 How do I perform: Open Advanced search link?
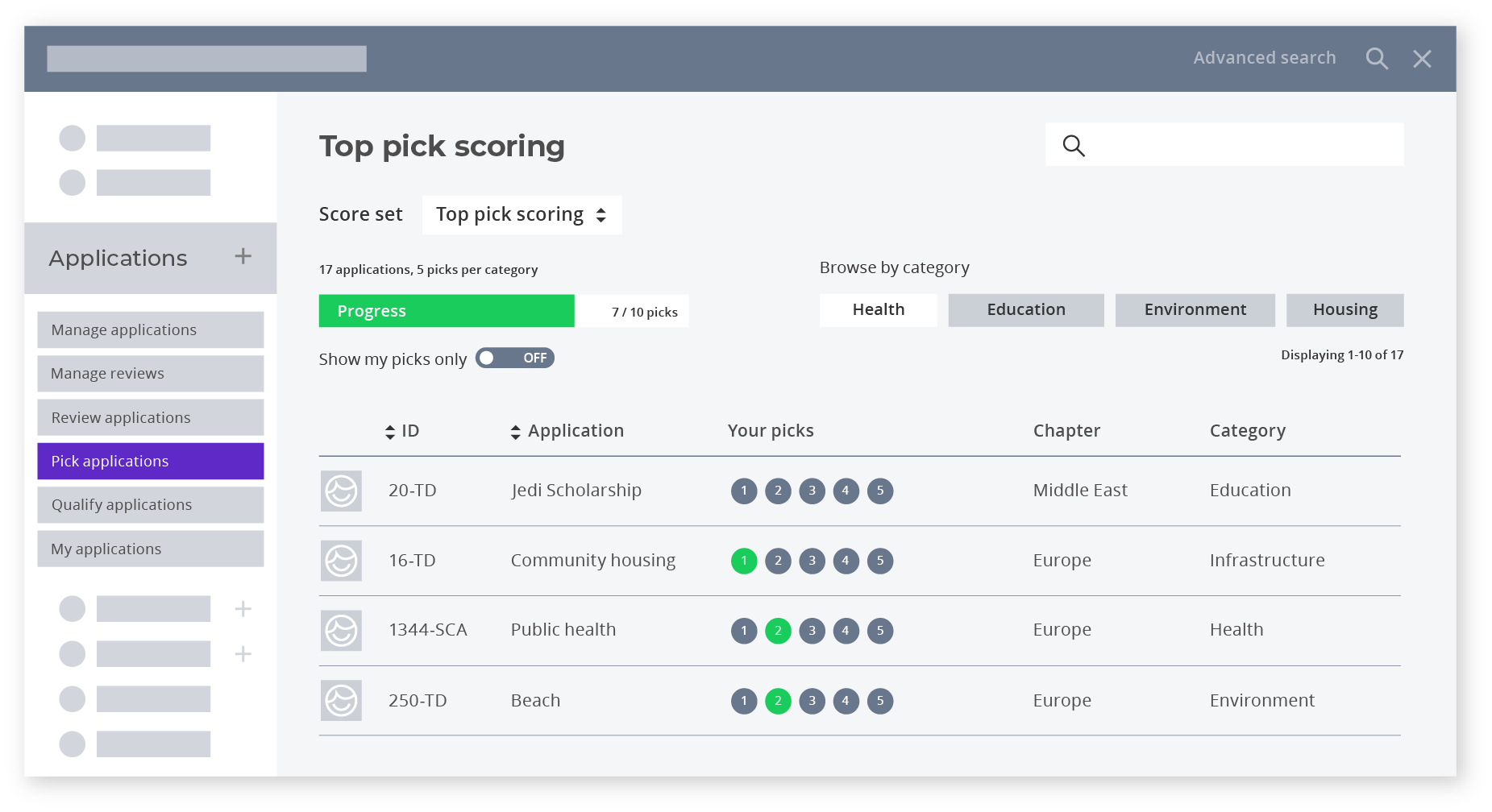(x=1264, y=58)
